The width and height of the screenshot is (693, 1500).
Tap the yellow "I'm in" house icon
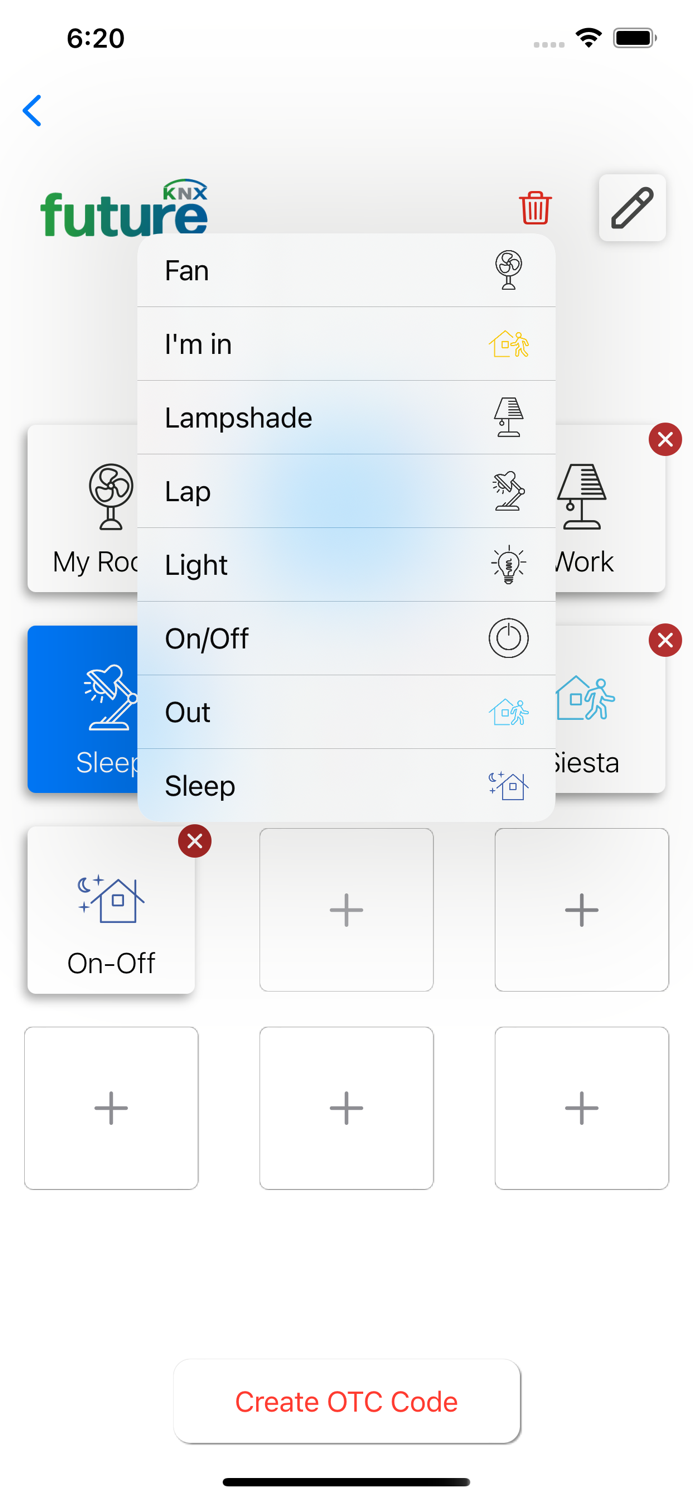(508, 344)
